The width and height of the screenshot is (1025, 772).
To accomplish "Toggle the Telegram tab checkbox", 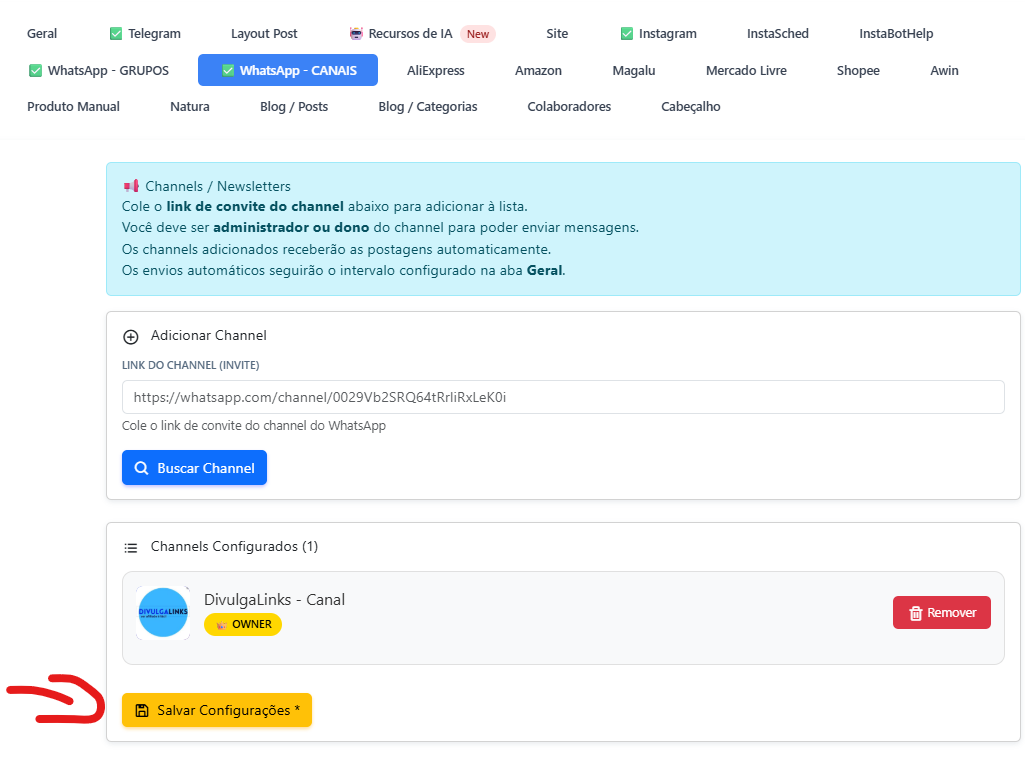I will (115, 34).
